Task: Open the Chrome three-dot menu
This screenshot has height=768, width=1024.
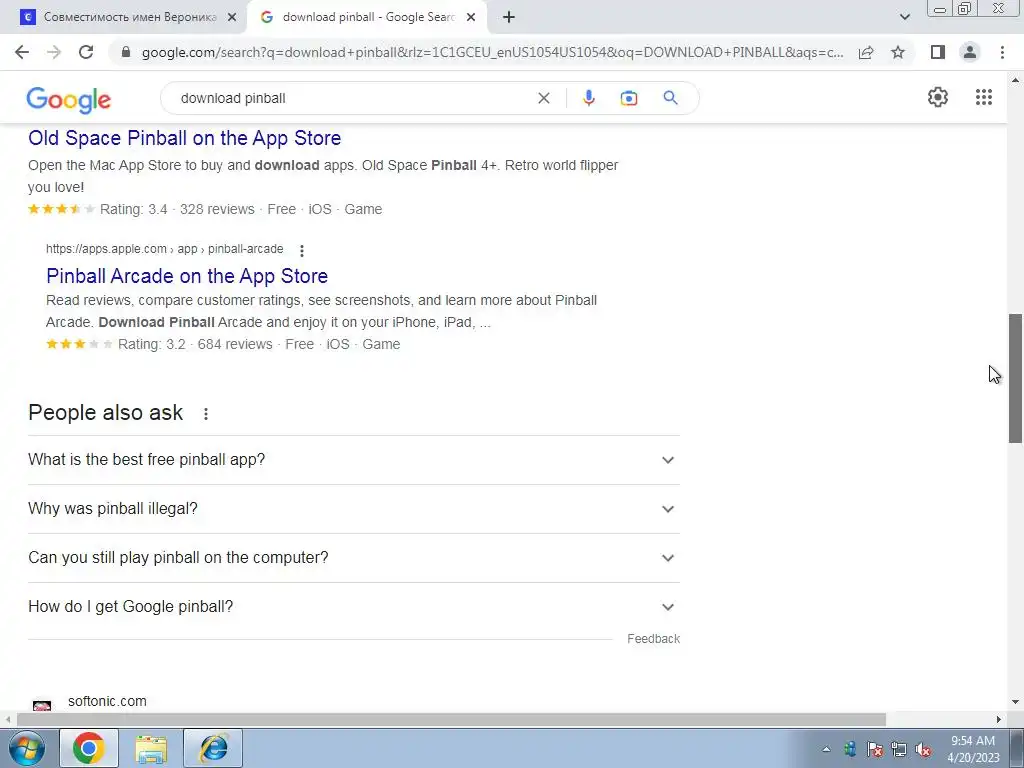Action: 1002,52
